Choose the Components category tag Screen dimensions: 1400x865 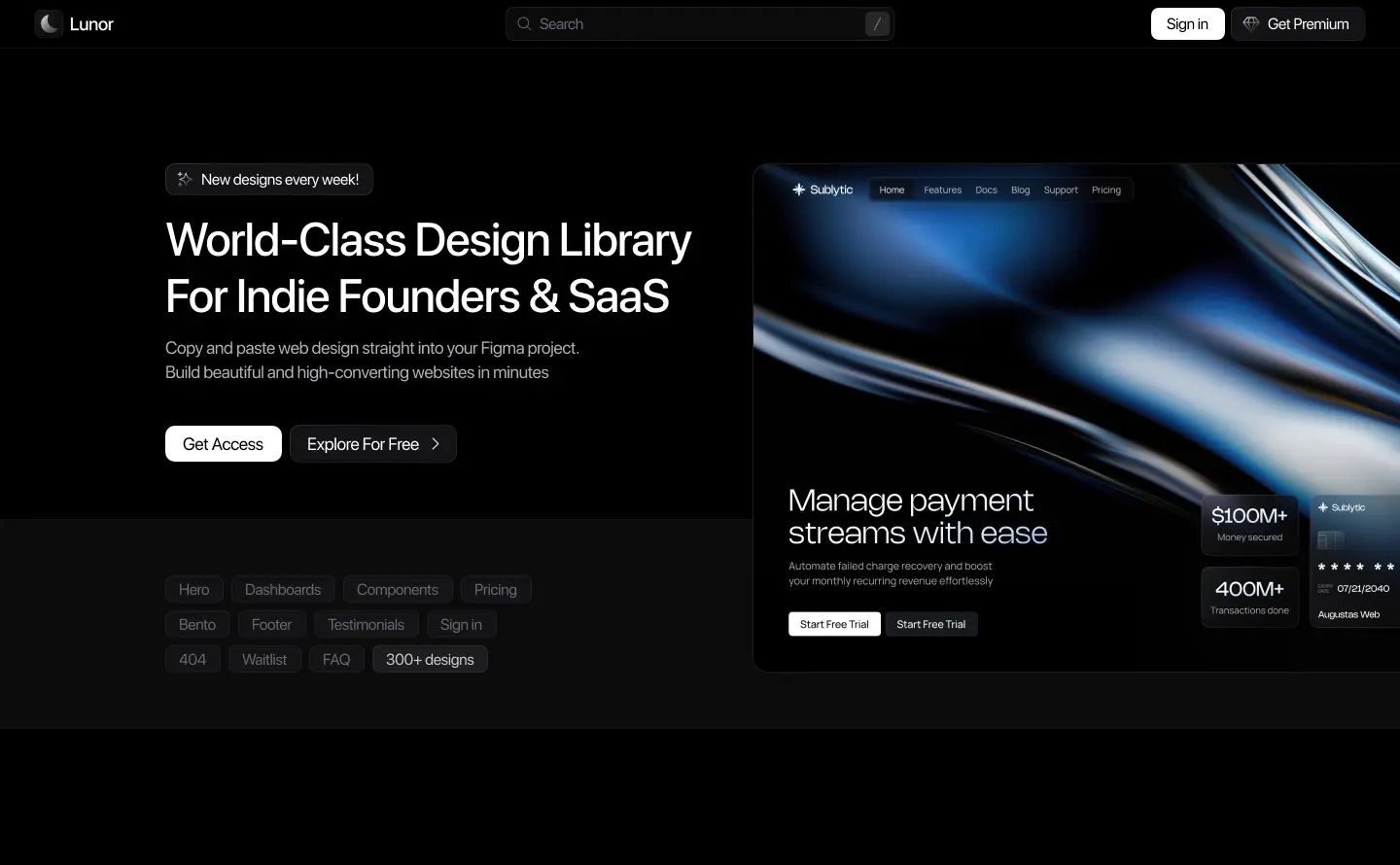[398, 590]
